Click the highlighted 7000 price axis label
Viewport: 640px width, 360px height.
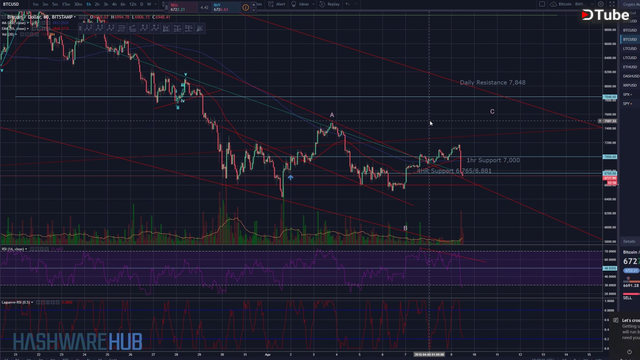(610, 157)
